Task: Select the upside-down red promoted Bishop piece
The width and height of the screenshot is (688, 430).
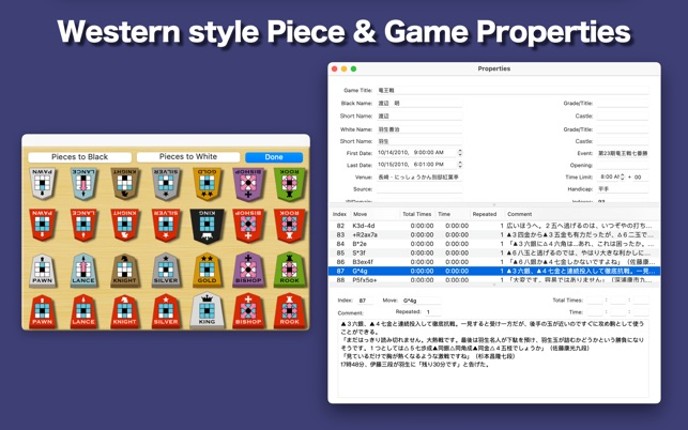Action: [248, 225]
